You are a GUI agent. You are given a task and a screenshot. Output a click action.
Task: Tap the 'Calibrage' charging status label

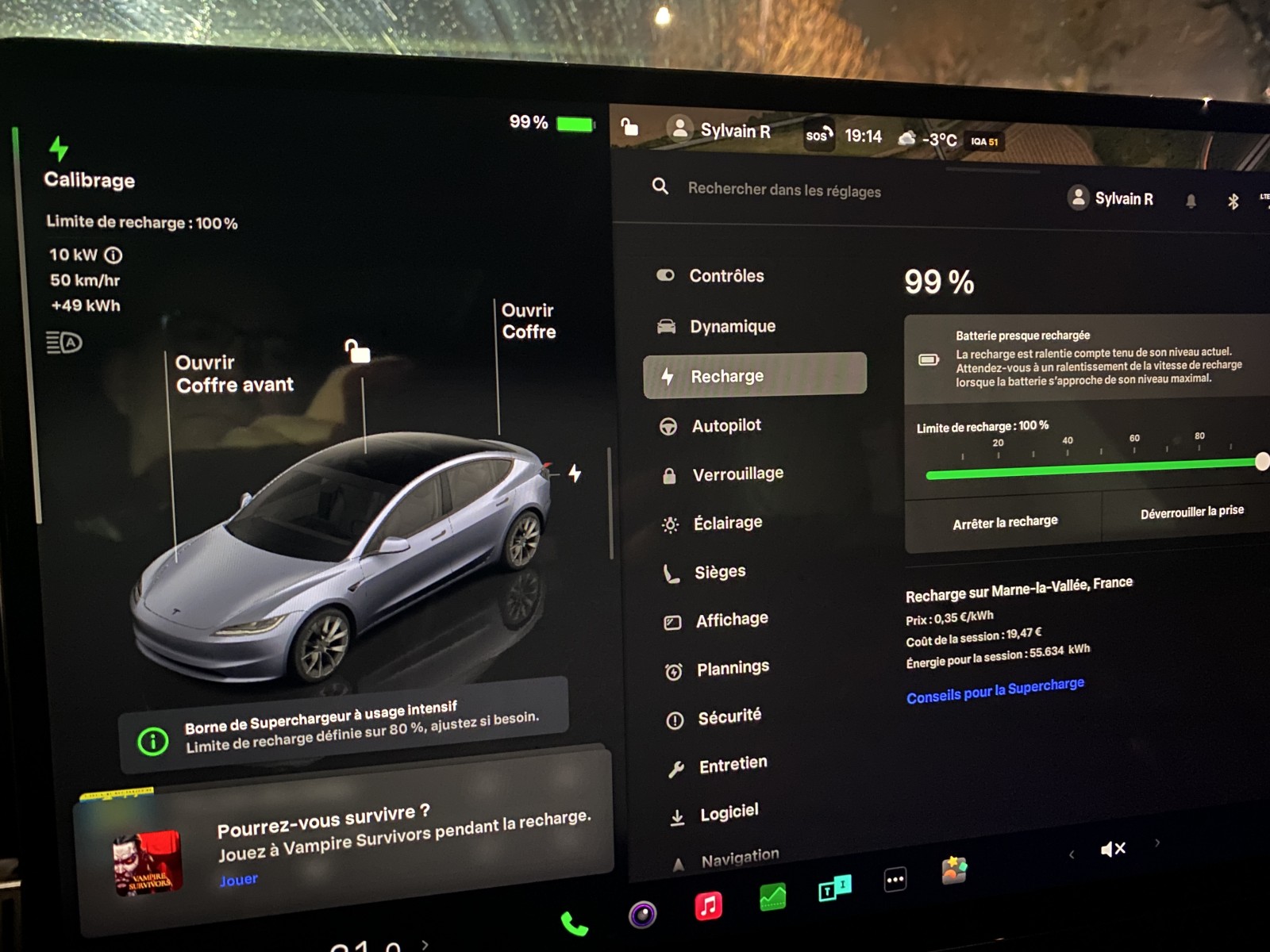(90, 180)
